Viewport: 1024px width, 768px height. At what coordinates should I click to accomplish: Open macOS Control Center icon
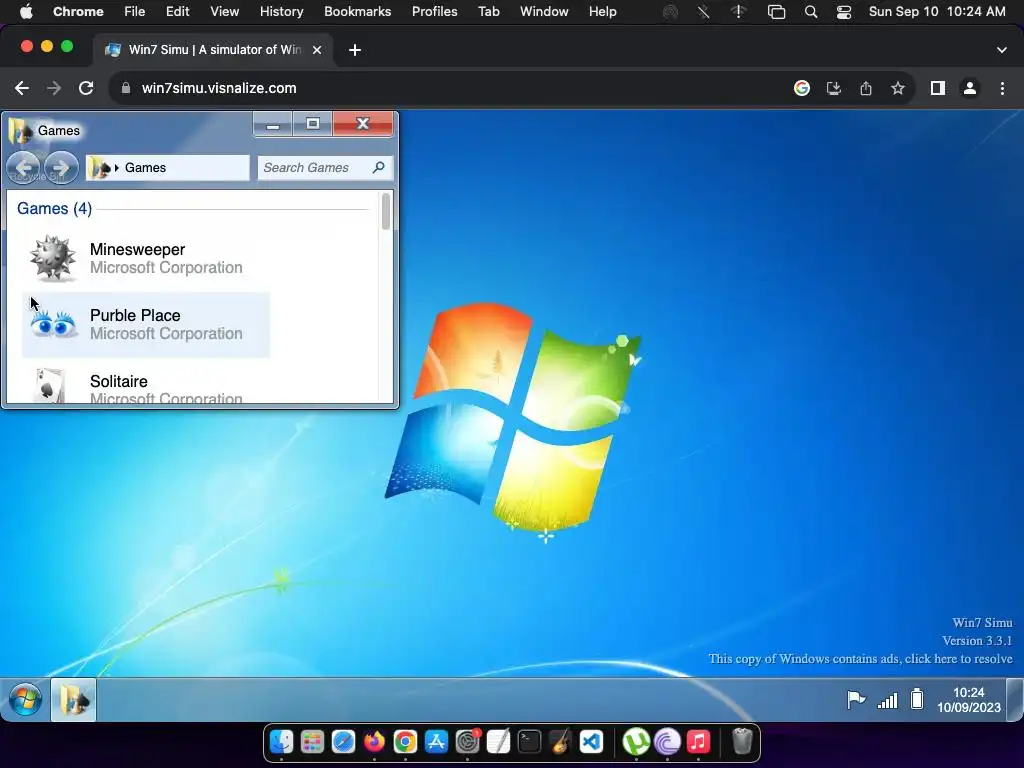tap(844, 12)
